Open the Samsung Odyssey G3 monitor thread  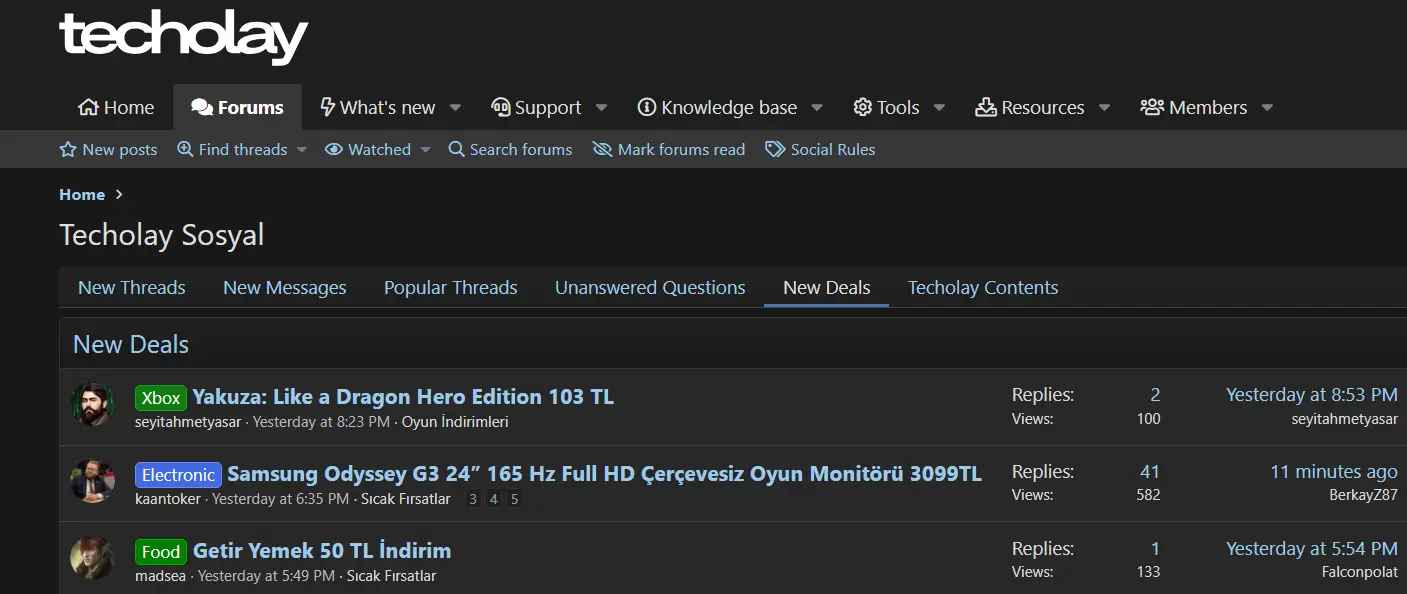[605, 473]
